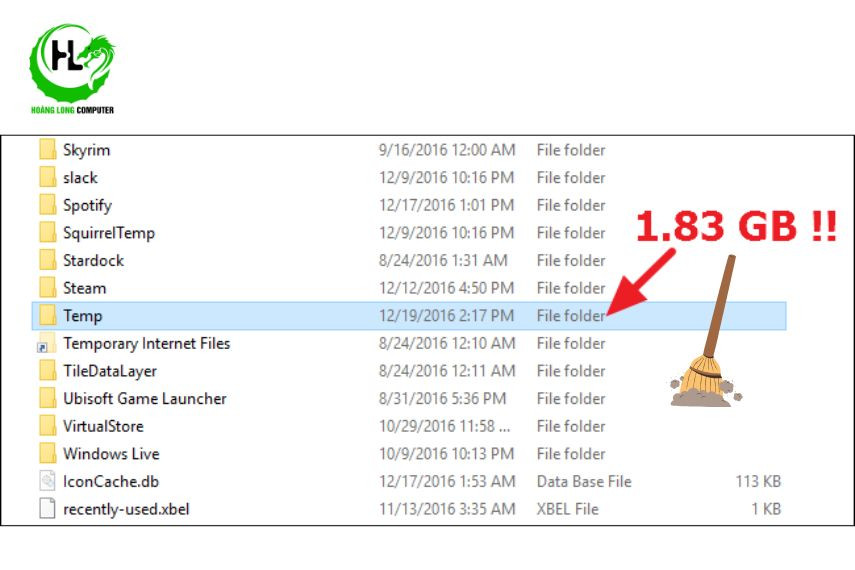The width and height of the screenshot is (855, 570).
Task: Click the Temp folder icon
Action: pyautogui.click(x=47, y=315)
